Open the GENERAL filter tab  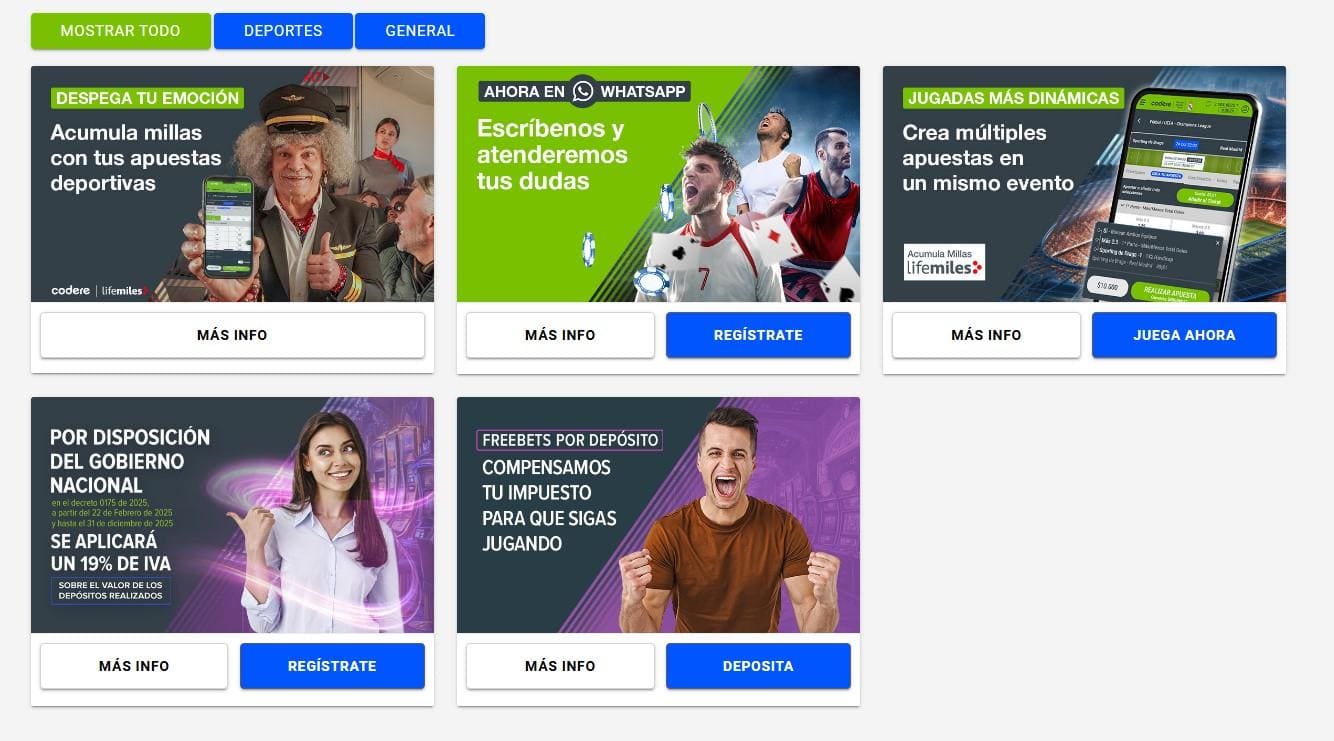pyautogui.click(x=420, y=31)
